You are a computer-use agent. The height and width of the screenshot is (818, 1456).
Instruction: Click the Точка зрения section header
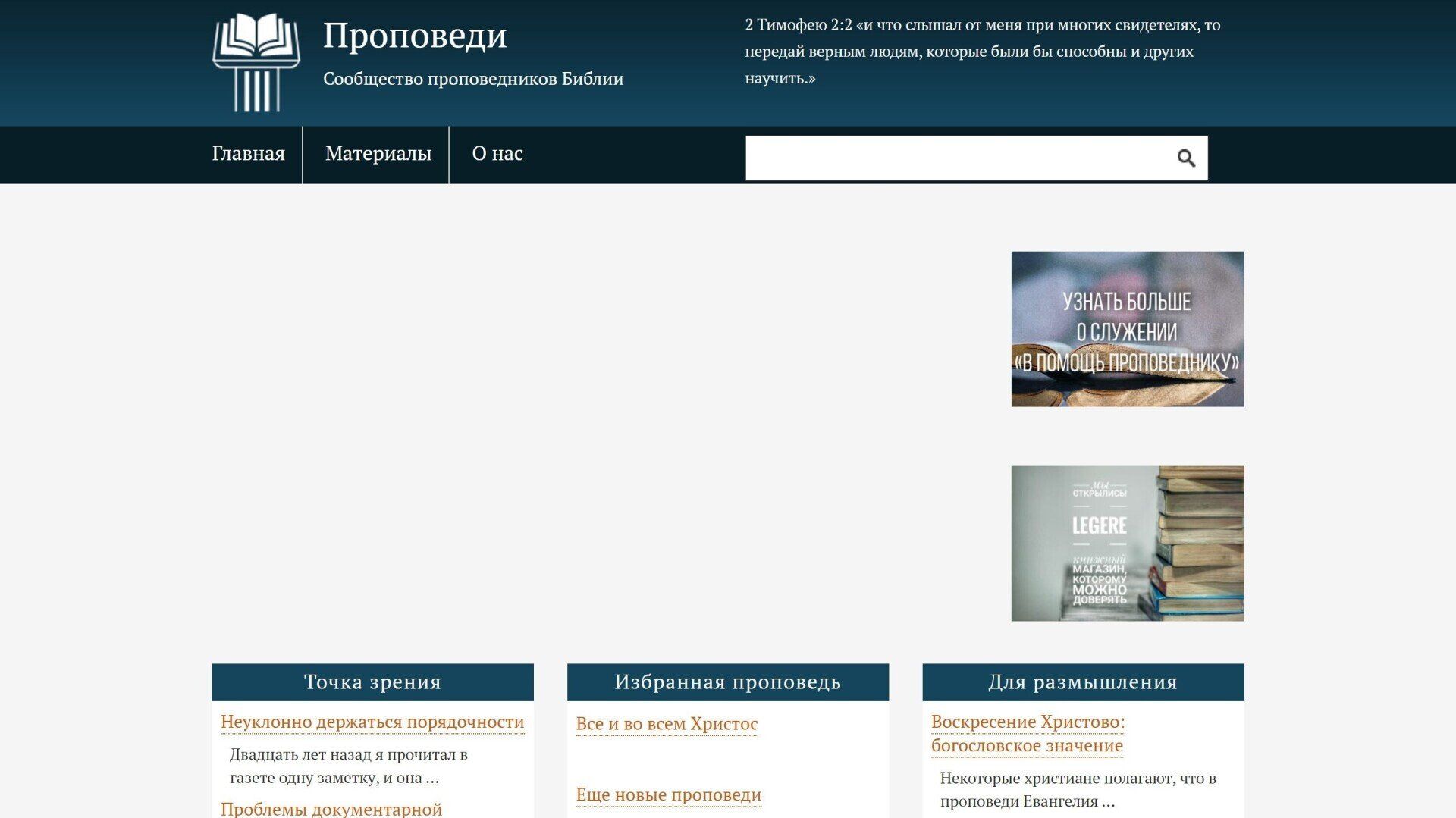[373, 682]
